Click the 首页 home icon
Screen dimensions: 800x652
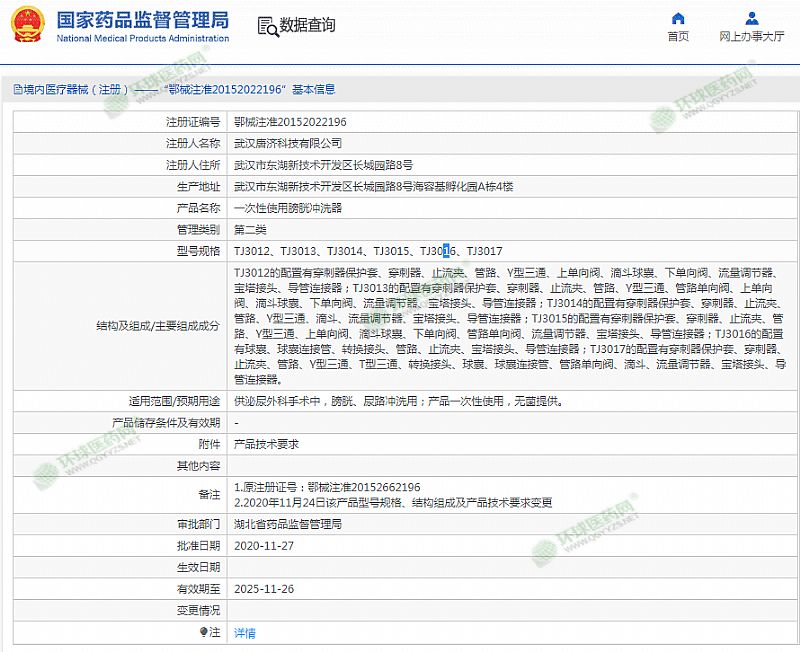coord(678,18)
